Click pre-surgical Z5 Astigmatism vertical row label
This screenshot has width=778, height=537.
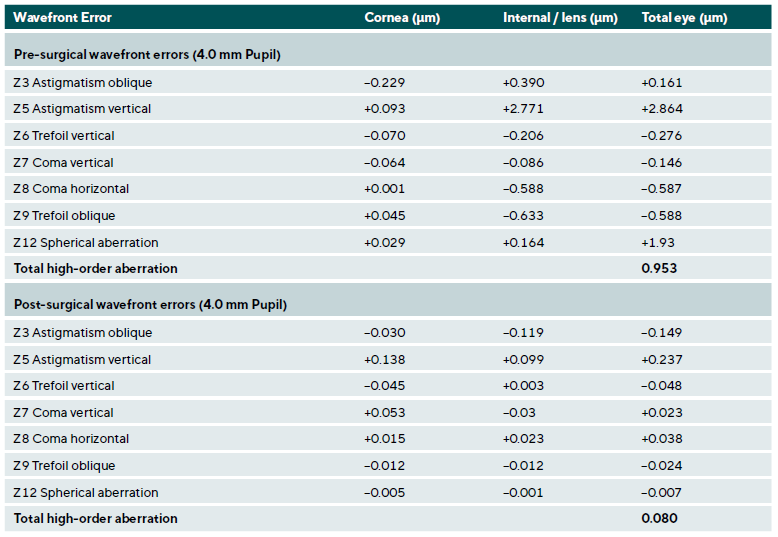click(x=82, y=109)
